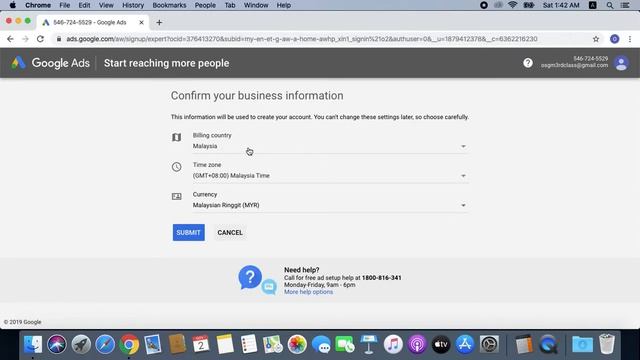Open the People menu
Image resolution: width=640 pixels, height=360 pixels.
205,5
